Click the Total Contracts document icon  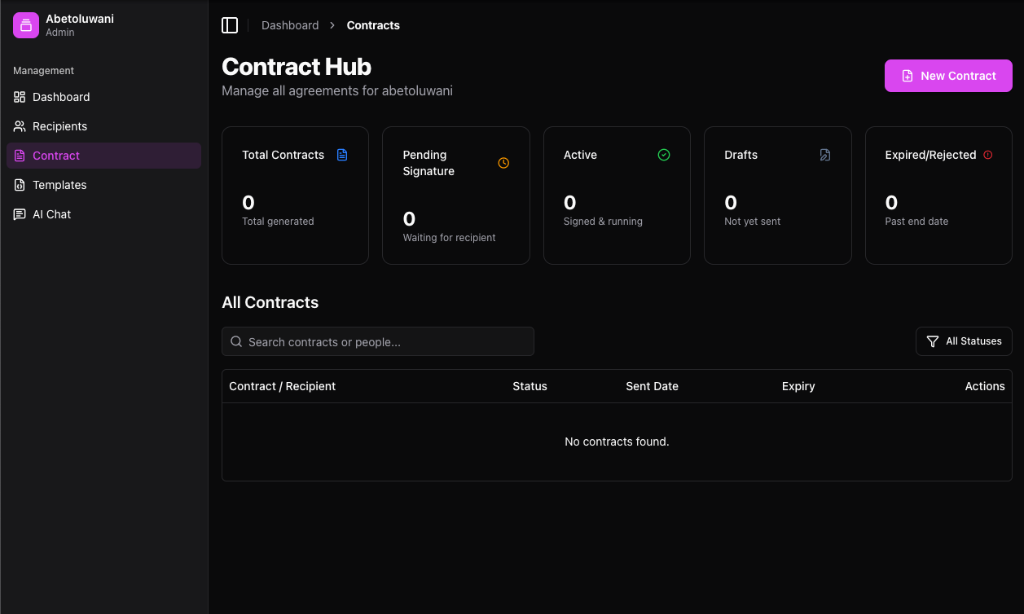[342, 155]
